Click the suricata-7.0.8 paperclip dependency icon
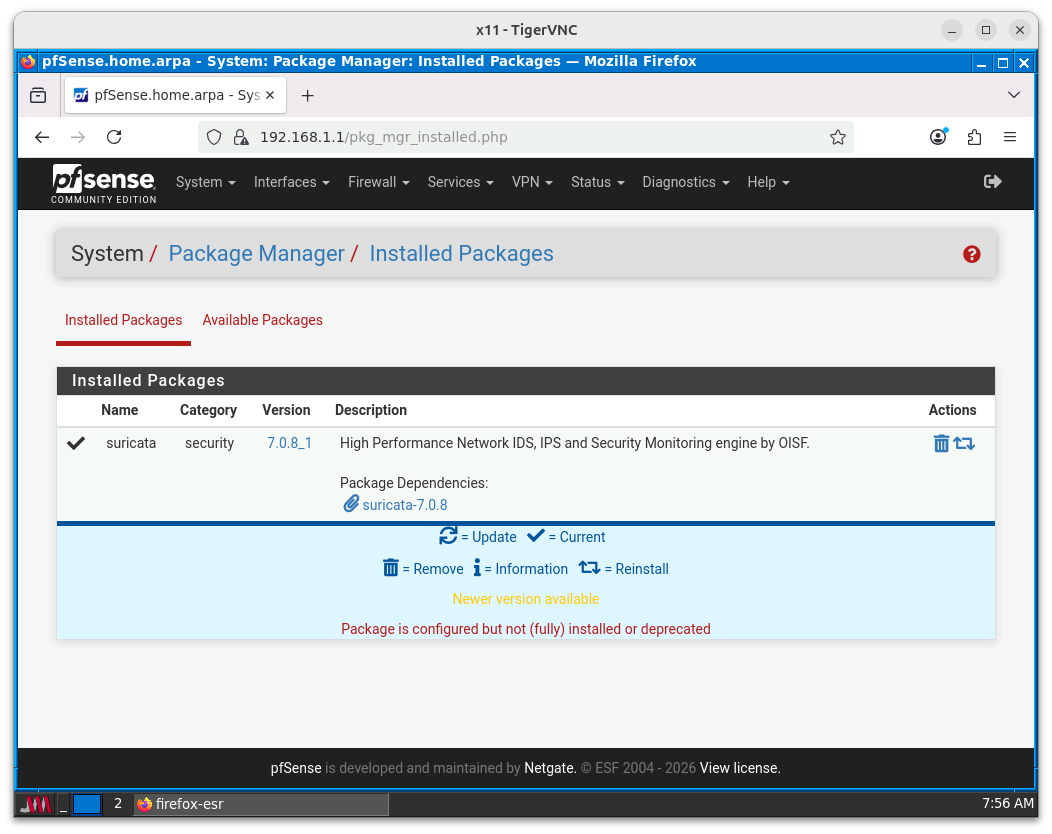This screenshot has width=1052, height=834. pyautogui.click(x=351, y=504)
